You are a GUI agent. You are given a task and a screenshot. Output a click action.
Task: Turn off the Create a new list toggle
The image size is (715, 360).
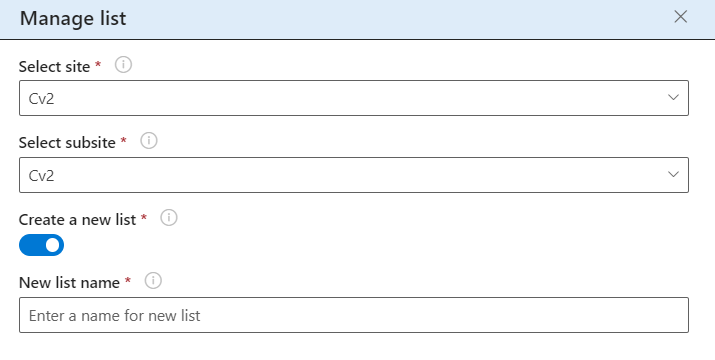click(41, 245)
